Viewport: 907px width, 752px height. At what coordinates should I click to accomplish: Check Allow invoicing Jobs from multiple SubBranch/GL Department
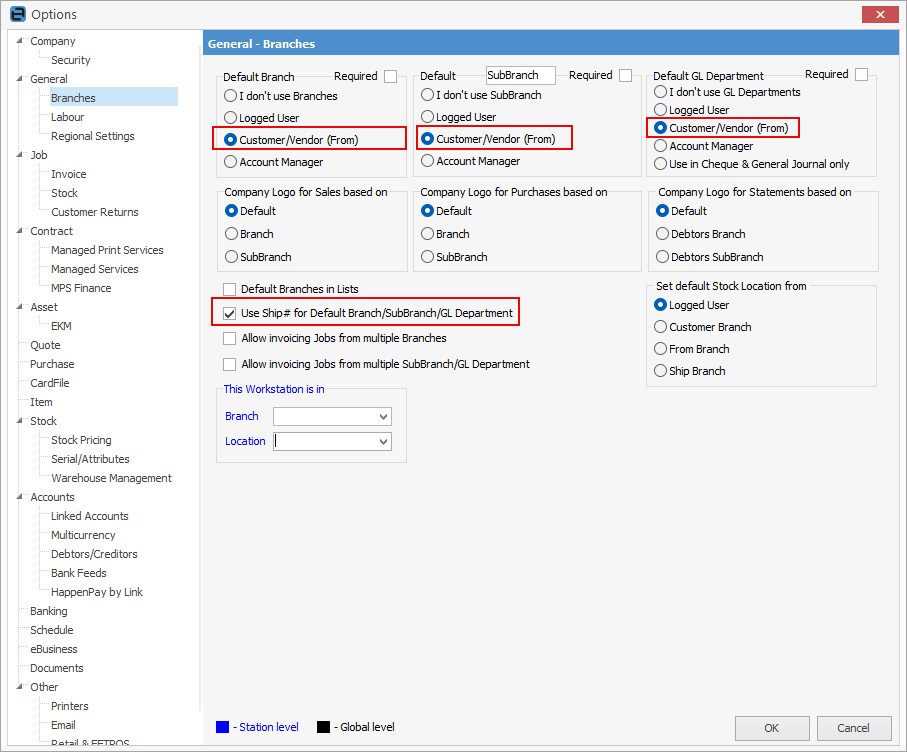coord(230,364)
